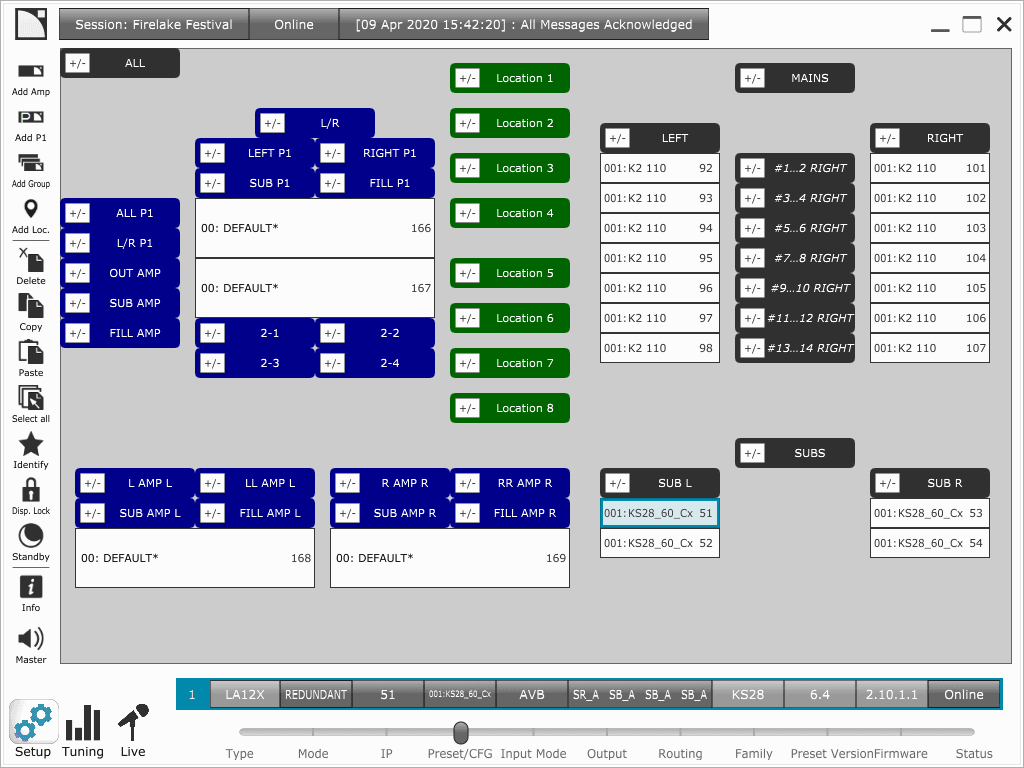The image size is (1024, 768).
Task: Click the slider handle above Preset/CFG
Action: coord(460,733)
